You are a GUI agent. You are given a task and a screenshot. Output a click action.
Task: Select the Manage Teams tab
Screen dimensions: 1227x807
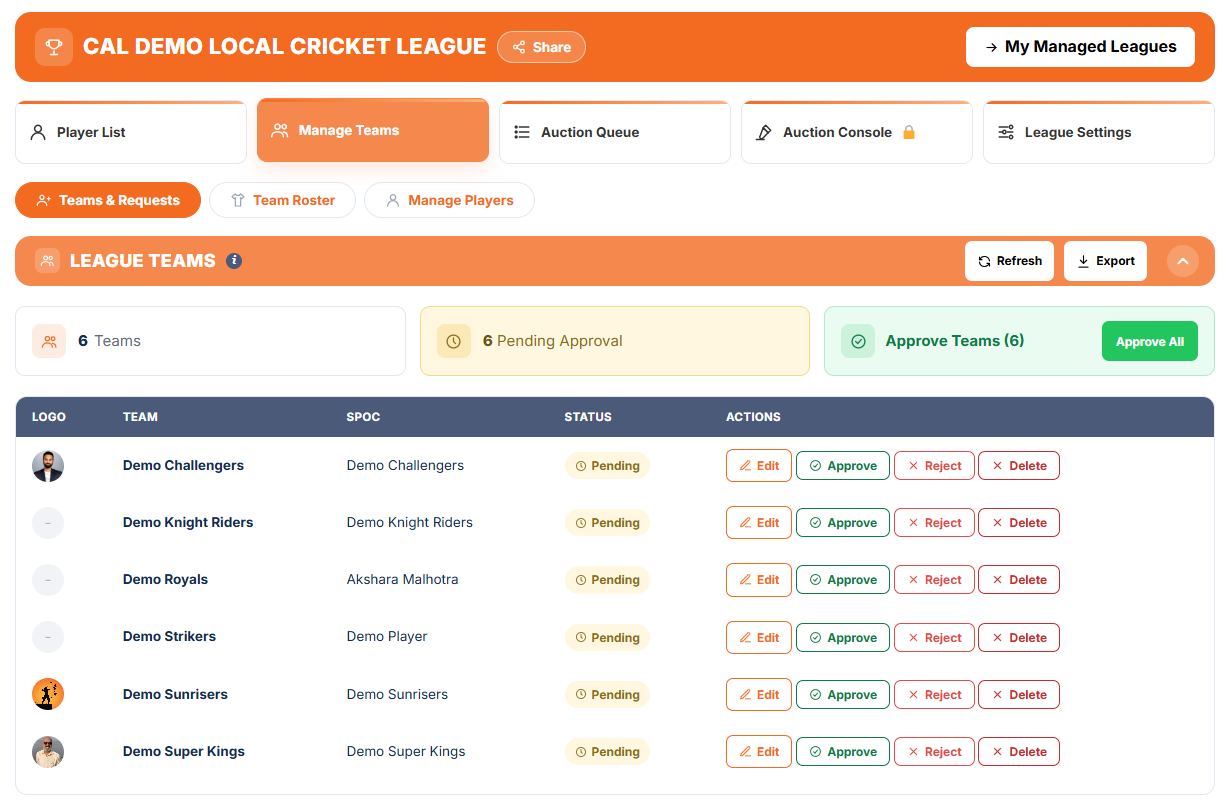[x=373, y=130]
